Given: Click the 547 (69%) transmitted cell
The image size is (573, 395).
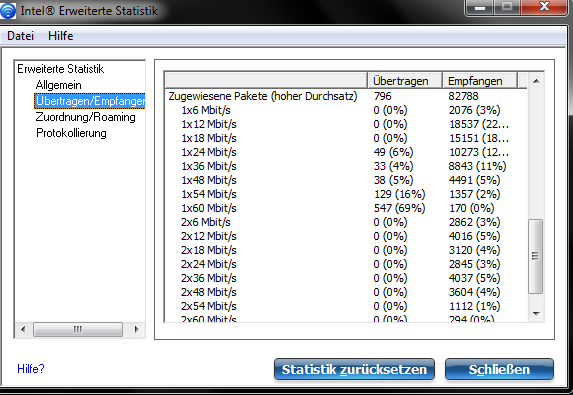Looking at the screenshot, I should tap(399, 208).
